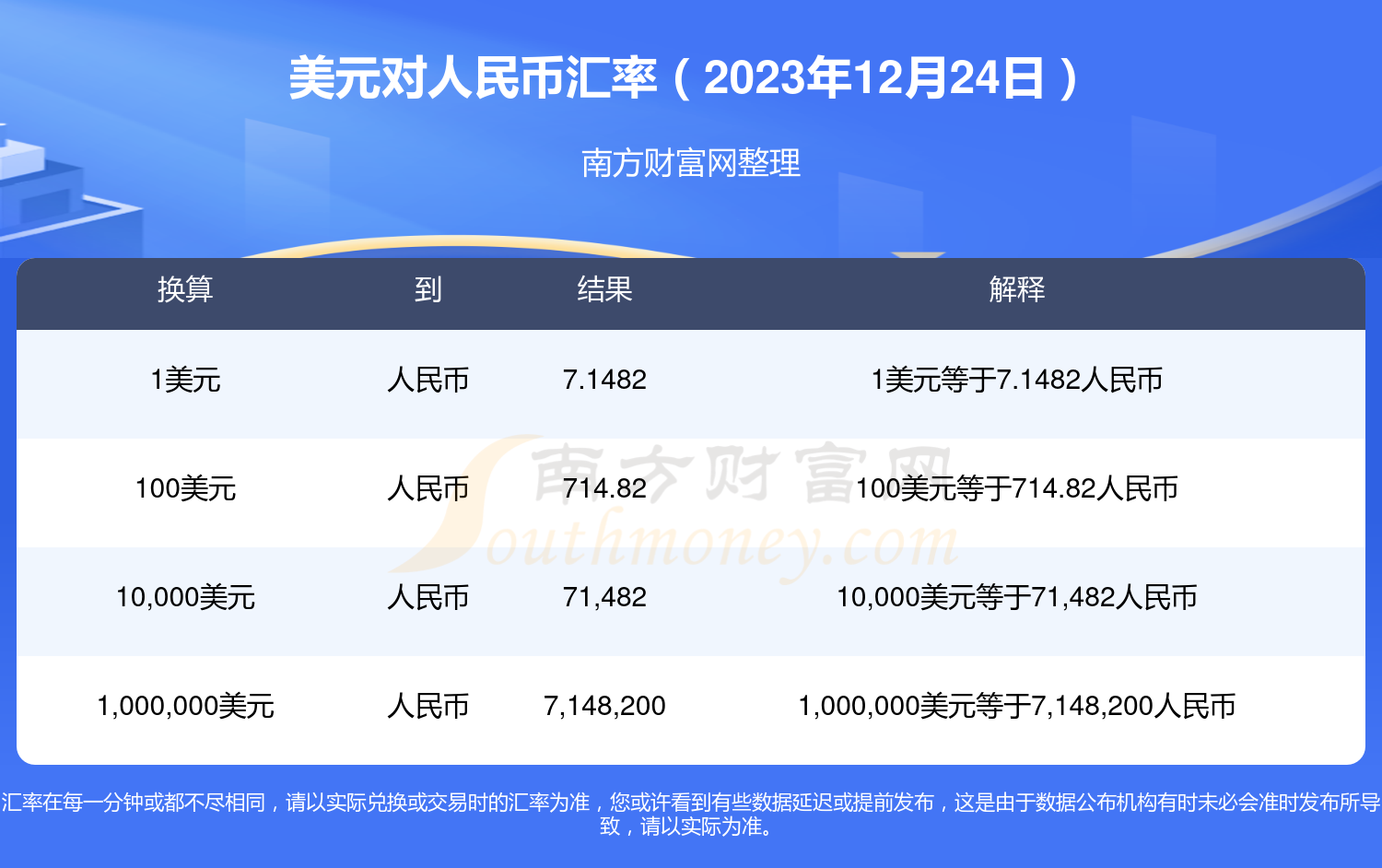Image resolution: width=1382 pixels, height=868 pixels.
Task: Select the 1,000,000美元 cell
Action: pyautogui.click(x=185, y=706)
